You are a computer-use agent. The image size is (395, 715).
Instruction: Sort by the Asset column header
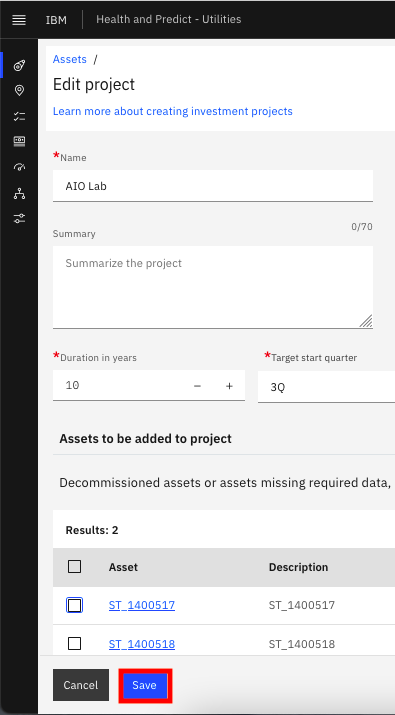point(123,567)
